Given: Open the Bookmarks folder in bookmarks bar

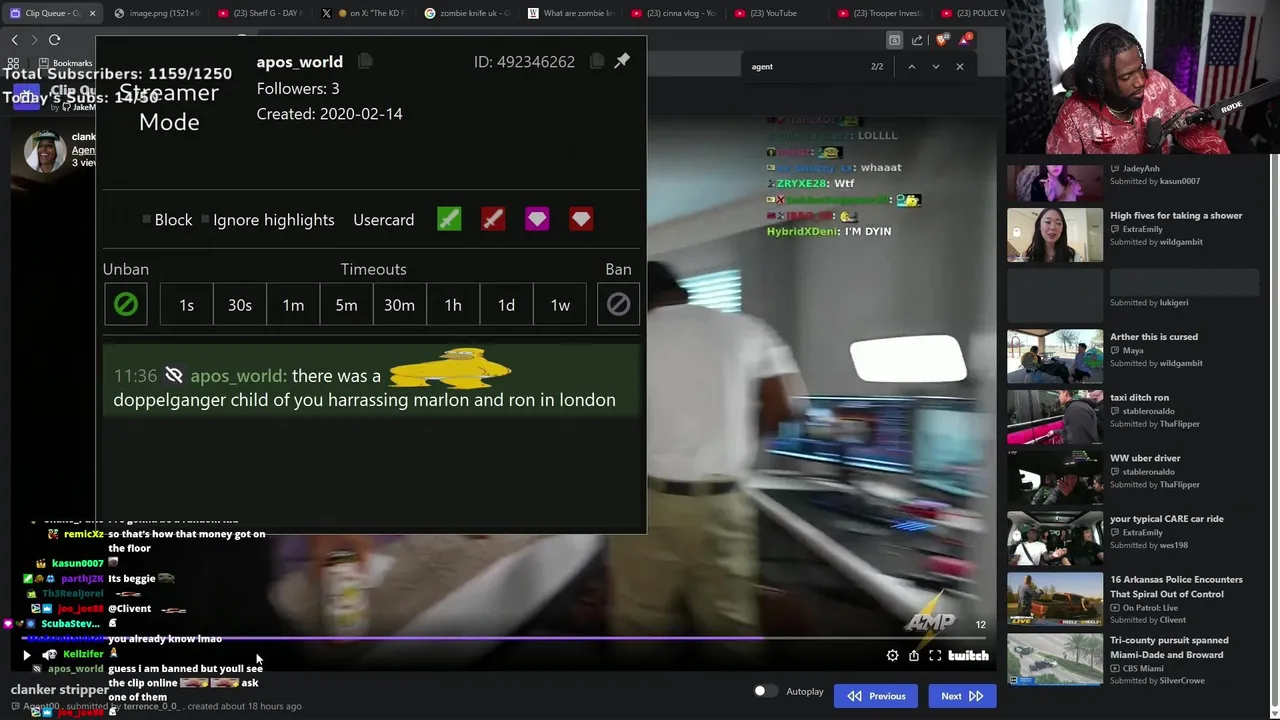Looking at the screenshot, I should coord(68,63).
